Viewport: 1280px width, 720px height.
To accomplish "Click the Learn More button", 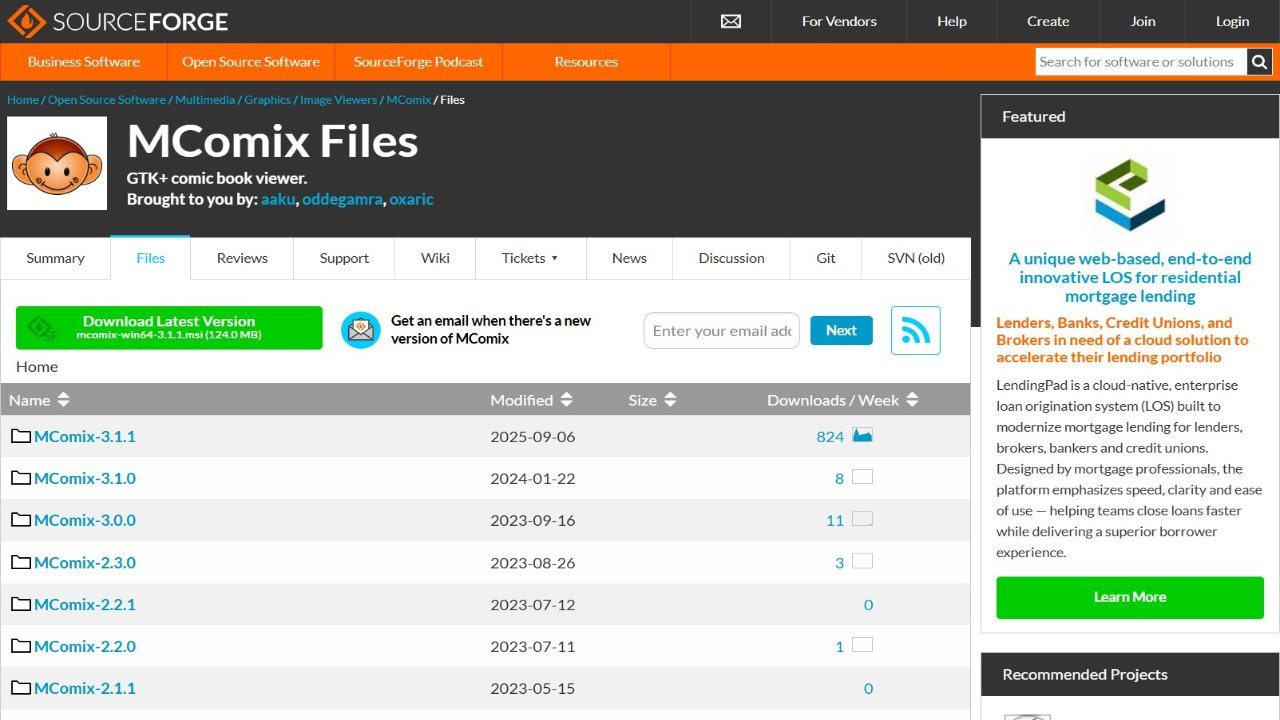I will click(1130, 597).
